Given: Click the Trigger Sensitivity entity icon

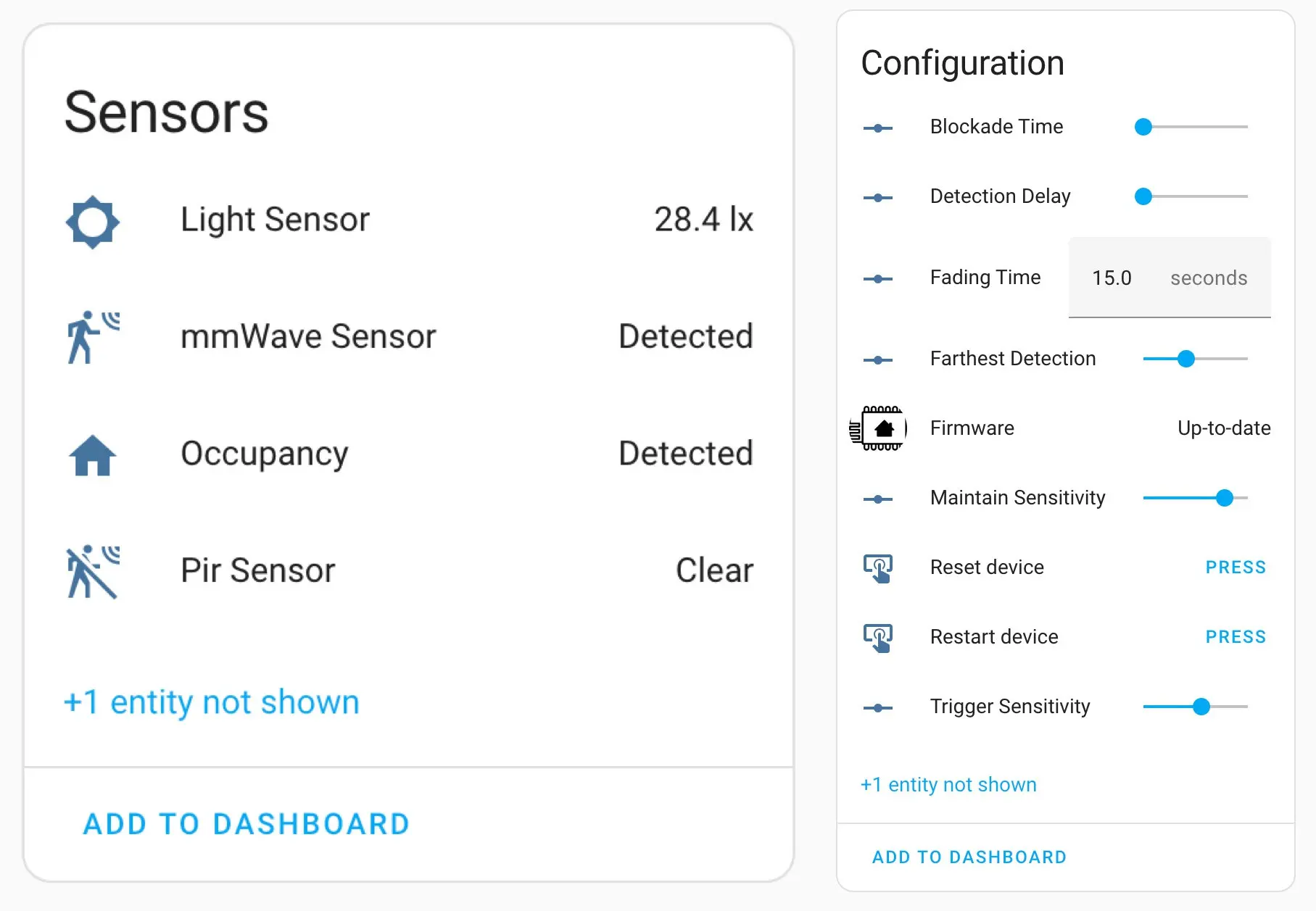Looking at the screenshot, I should (x=878, y=707).
